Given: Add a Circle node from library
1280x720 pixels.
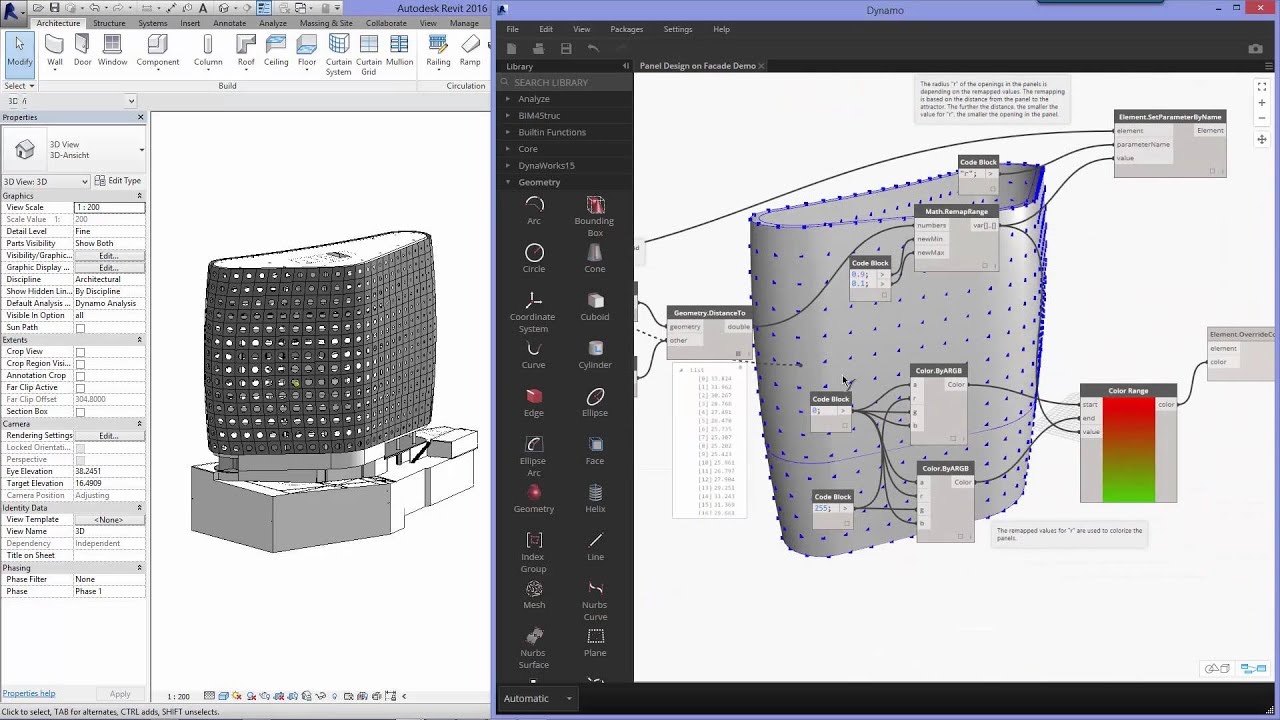Looking at the screenshot, I should click(x=534, y=258).
